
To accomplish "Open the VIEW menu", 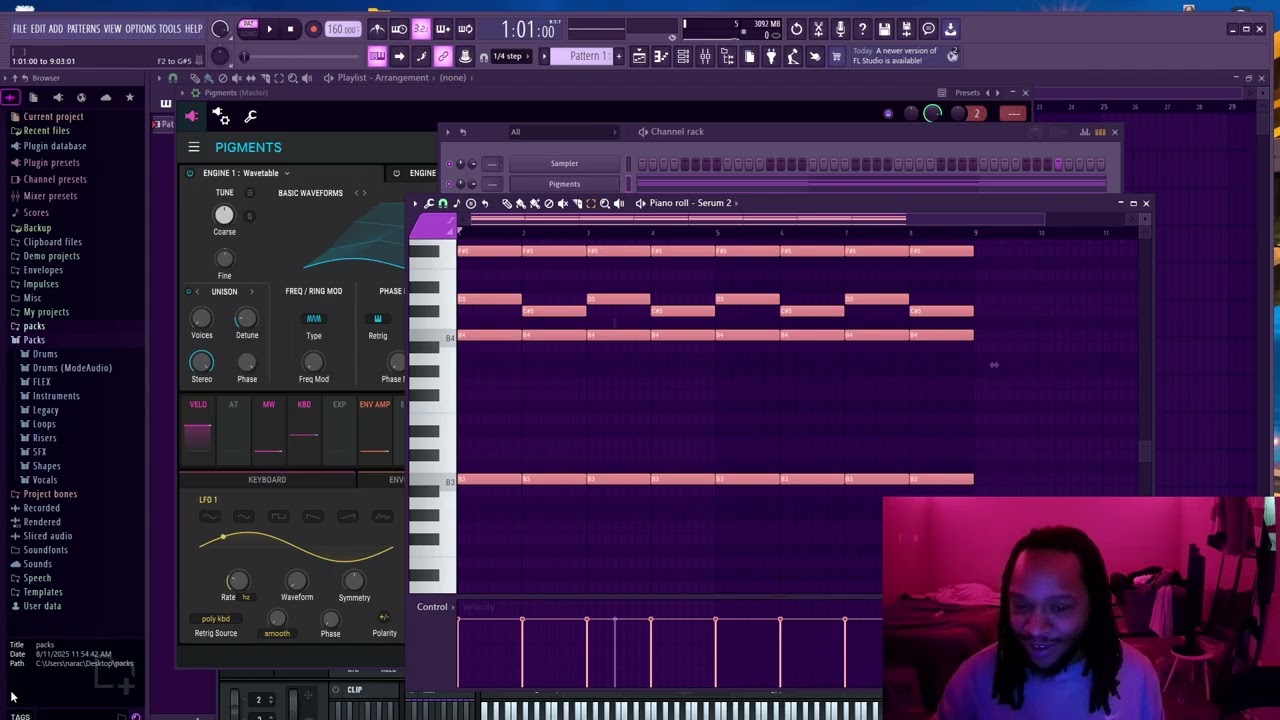I will click(x=113, y=29).
